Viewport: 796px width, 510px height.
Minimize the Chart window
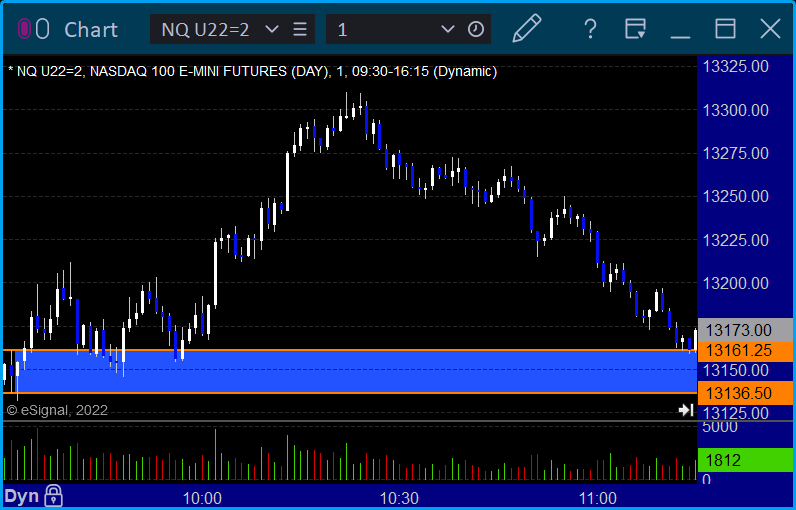(x=680, y=37)
